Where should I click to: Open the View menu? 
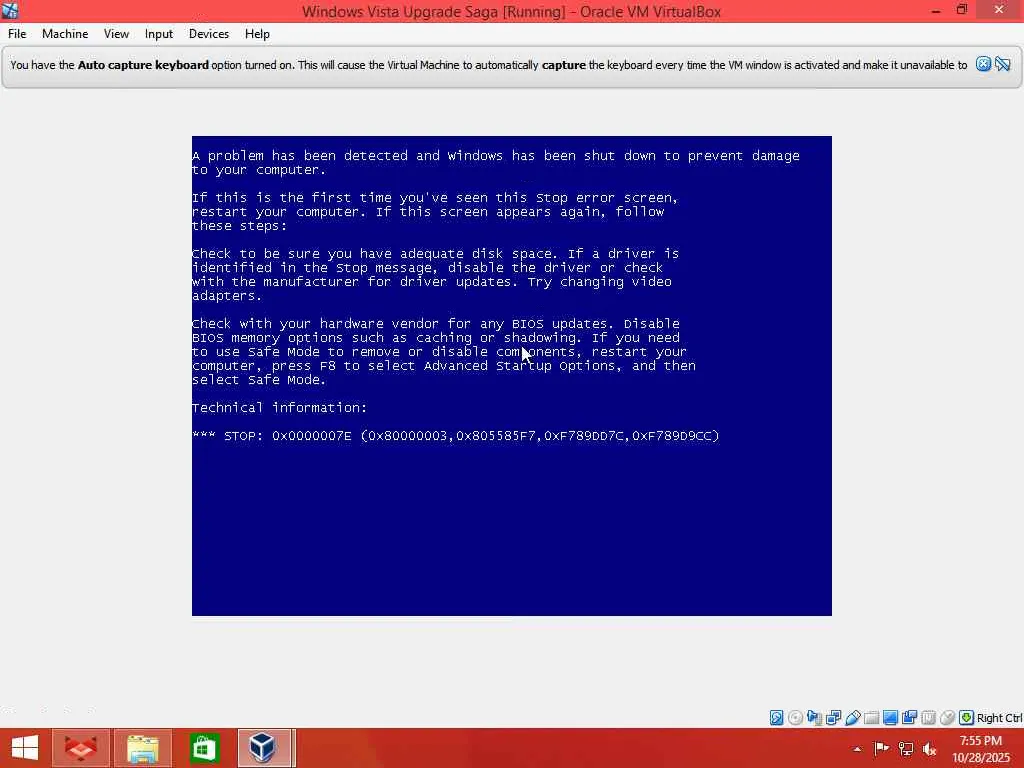coord(116,34)
